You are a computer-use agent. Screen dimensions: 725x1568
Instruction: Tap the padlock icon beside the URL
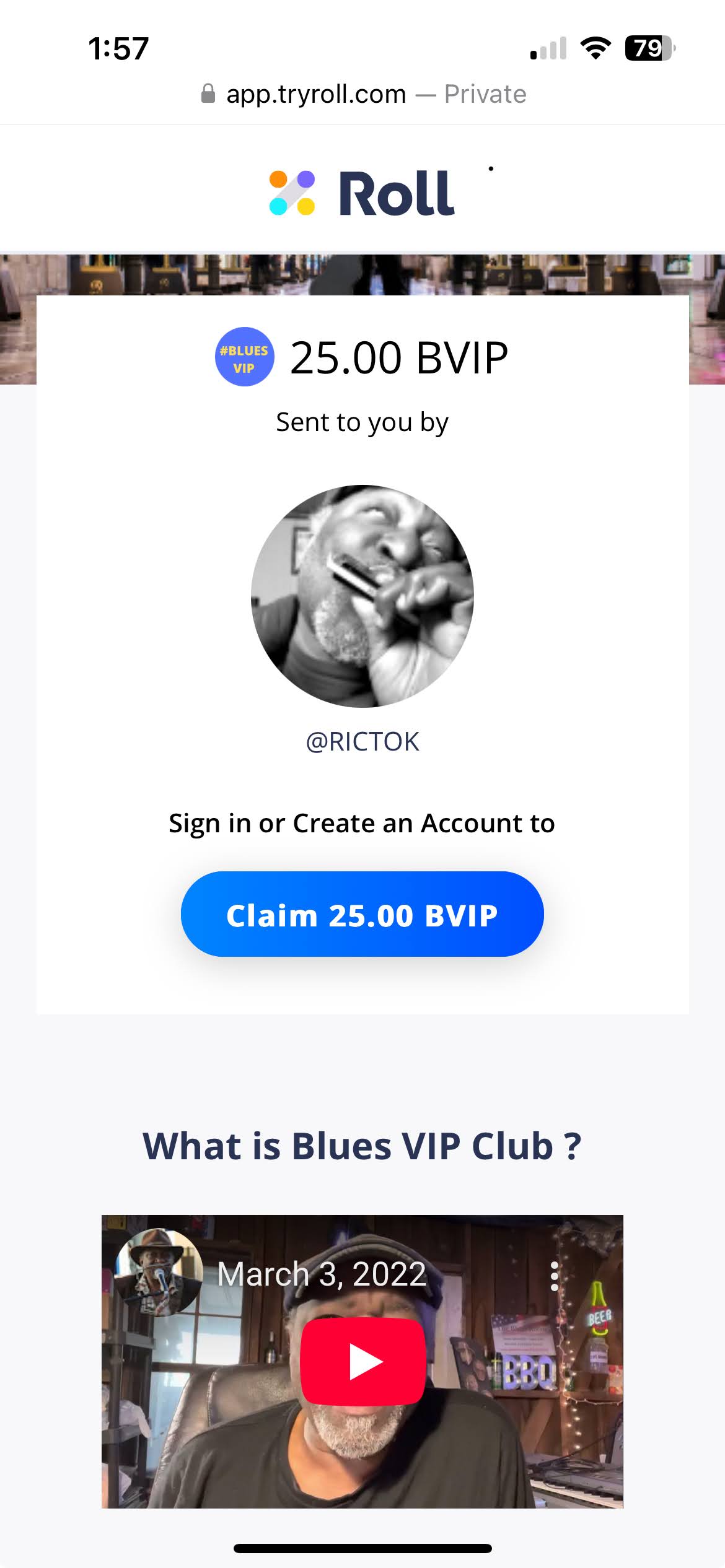point(208,94)
